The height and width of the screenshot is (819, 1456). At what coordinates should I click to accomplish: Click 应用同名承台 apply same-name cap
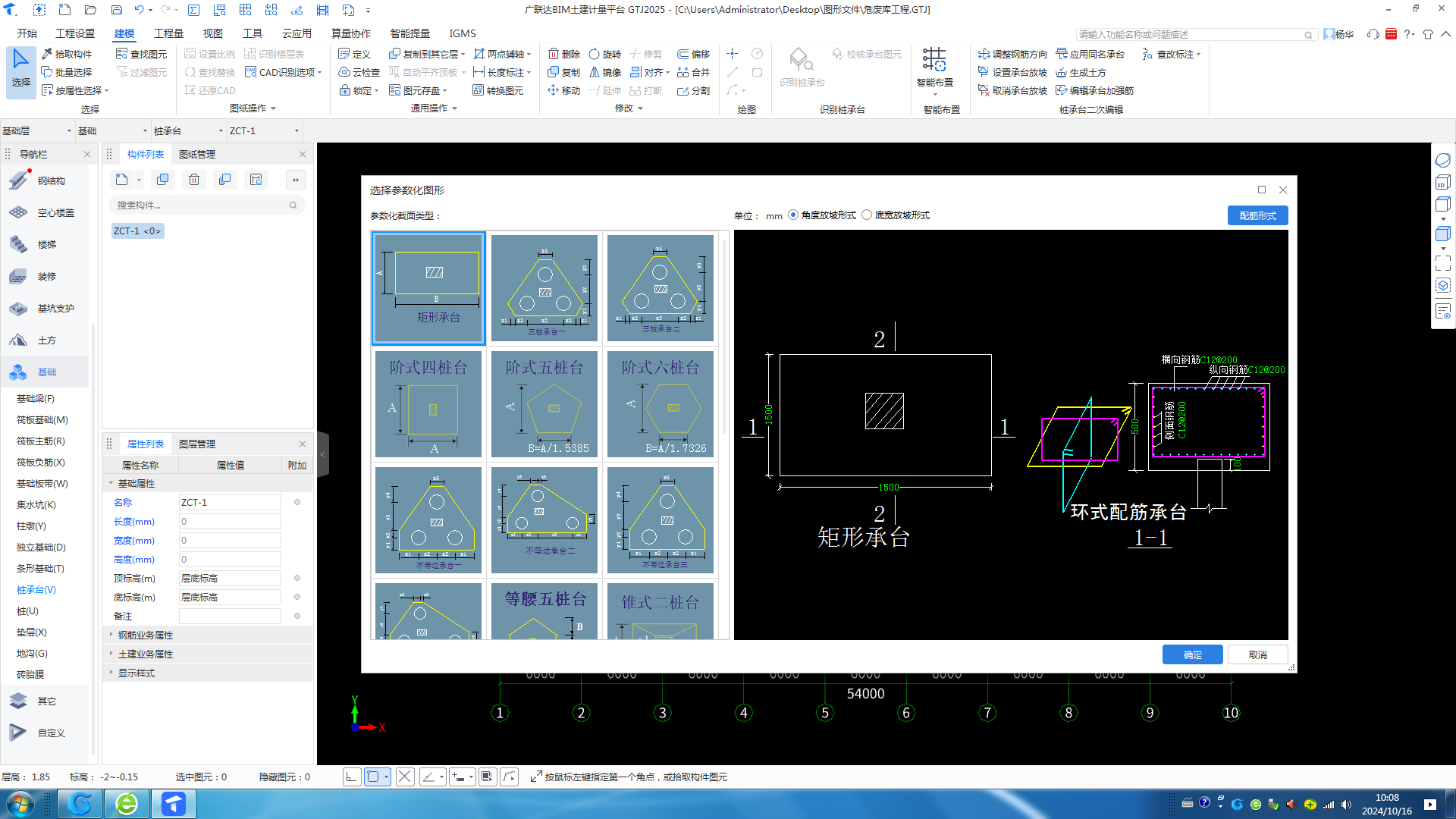click(1090, 54)
